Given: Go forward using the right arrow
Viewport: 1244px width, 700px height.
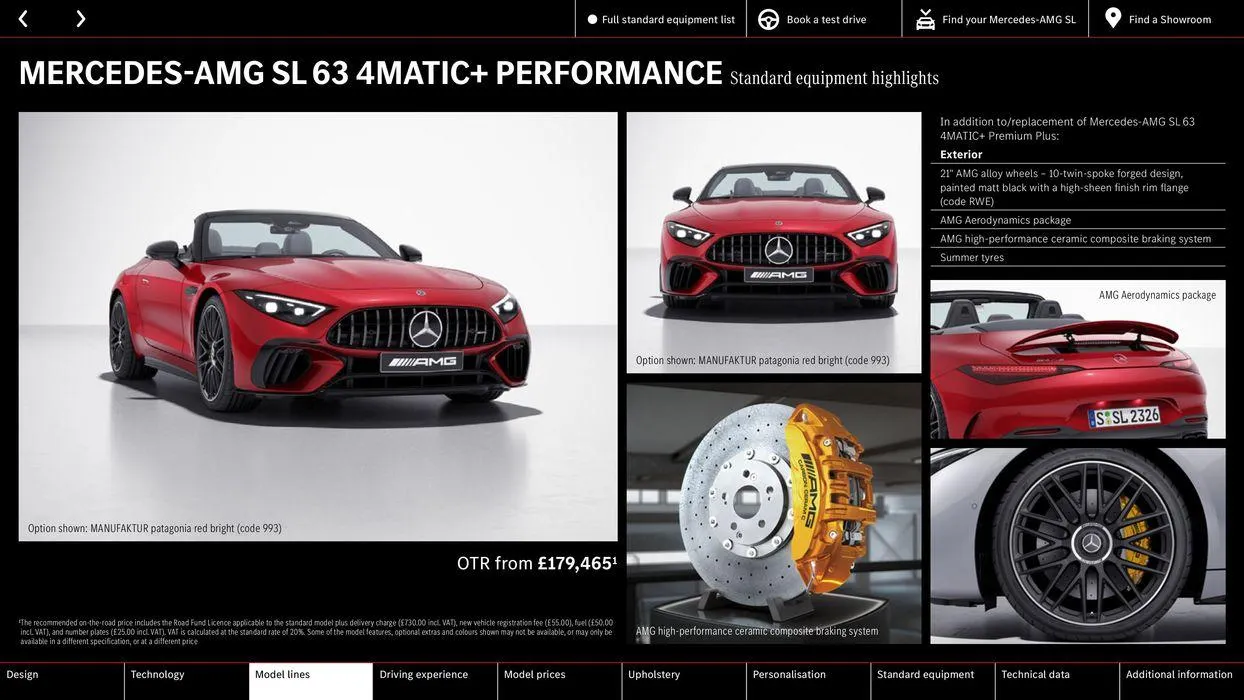Looking at the screenshot, I should (x=78, y=16).
